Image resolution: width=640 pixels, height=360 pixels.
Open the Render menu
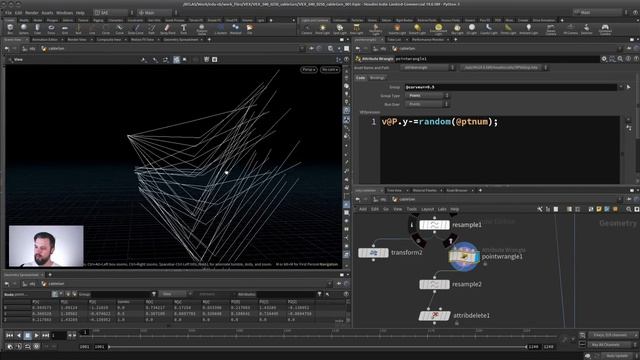point(31,13)
